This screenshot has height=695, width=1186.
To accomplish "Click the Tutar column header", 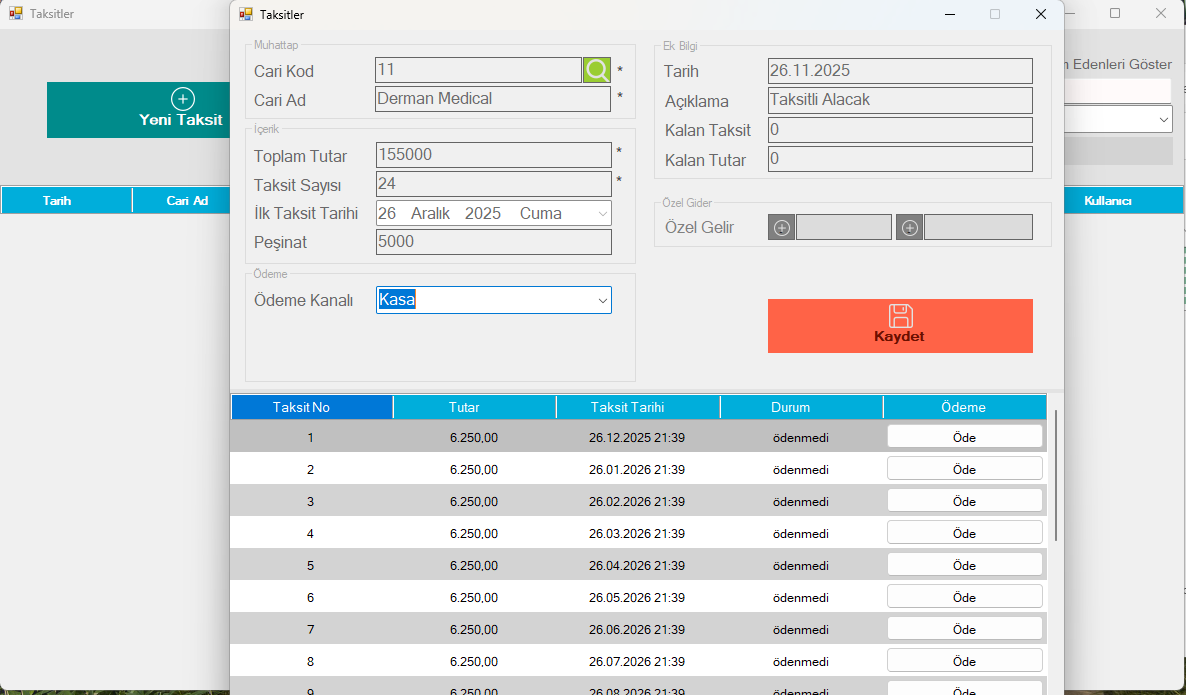I will pyautogui.click(x=474, y=407).
